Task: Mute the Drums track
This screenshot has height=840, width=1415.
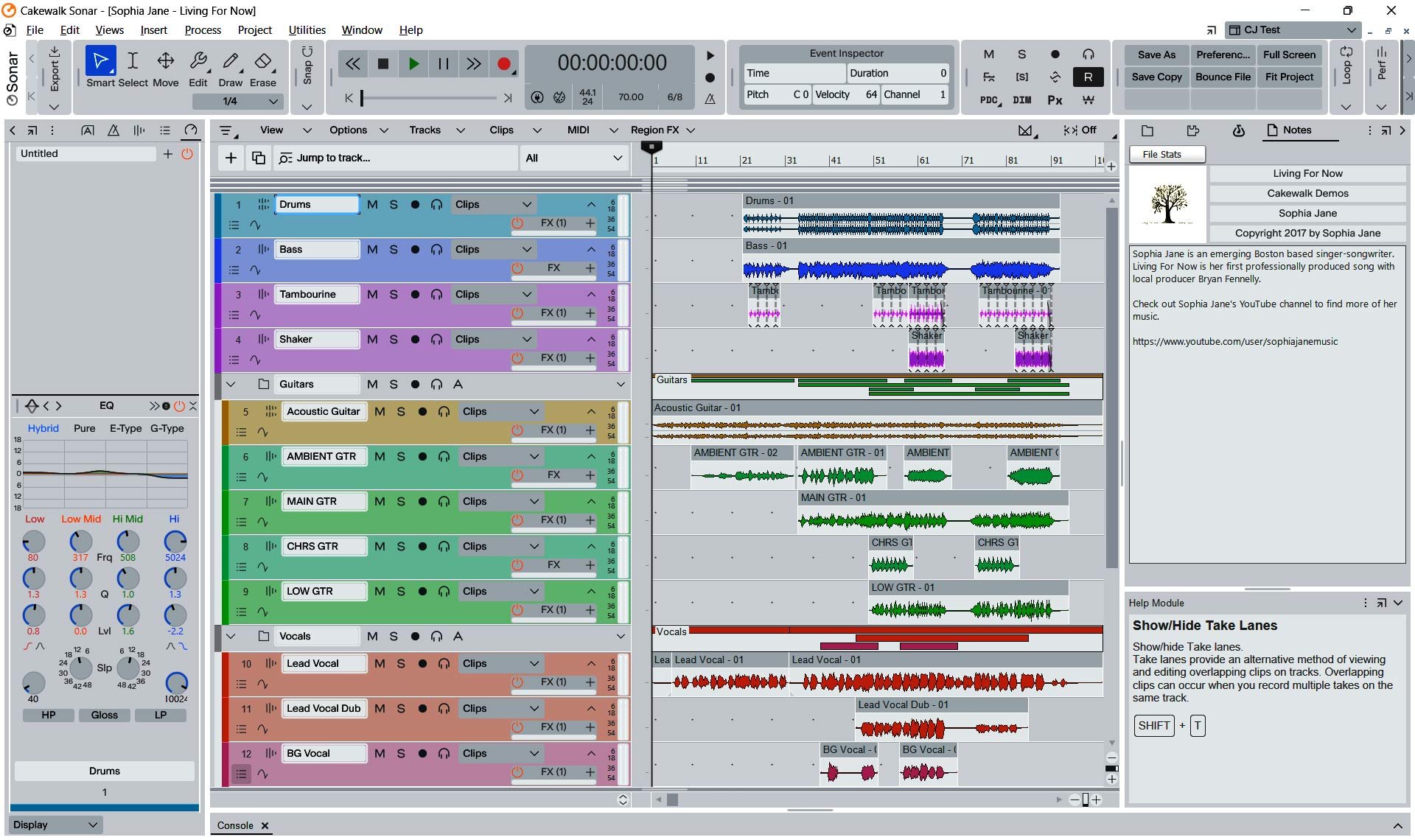Action: [372, 204]
